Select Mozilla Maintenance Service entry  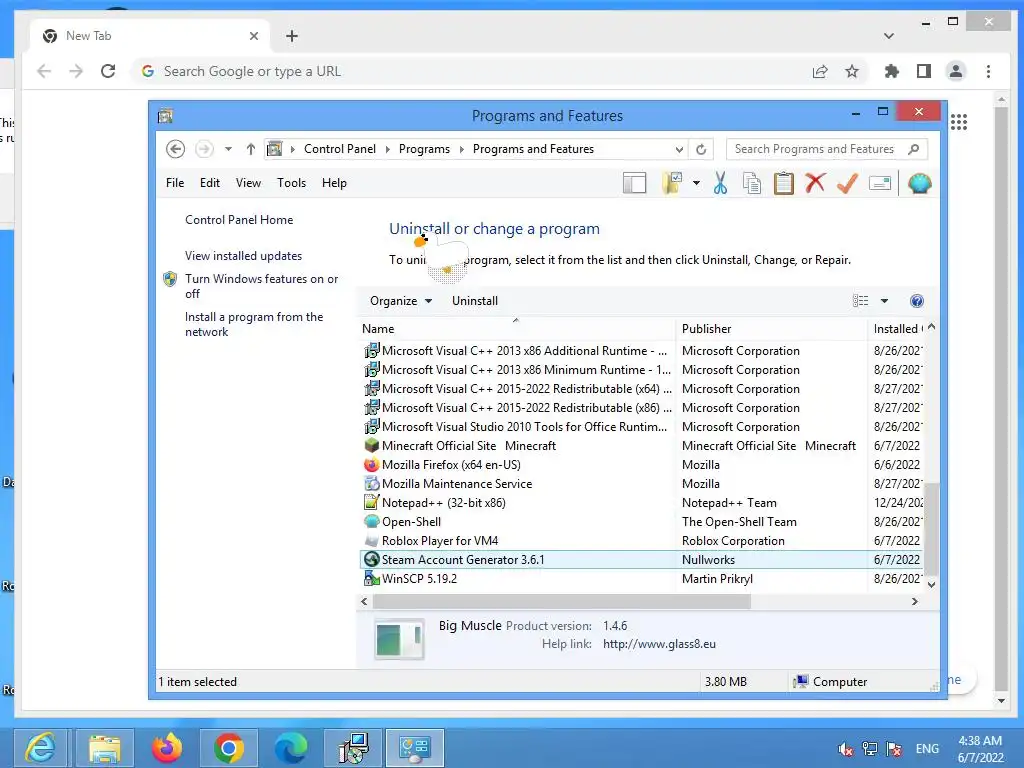pyautogui.click(x=642, y=484)
